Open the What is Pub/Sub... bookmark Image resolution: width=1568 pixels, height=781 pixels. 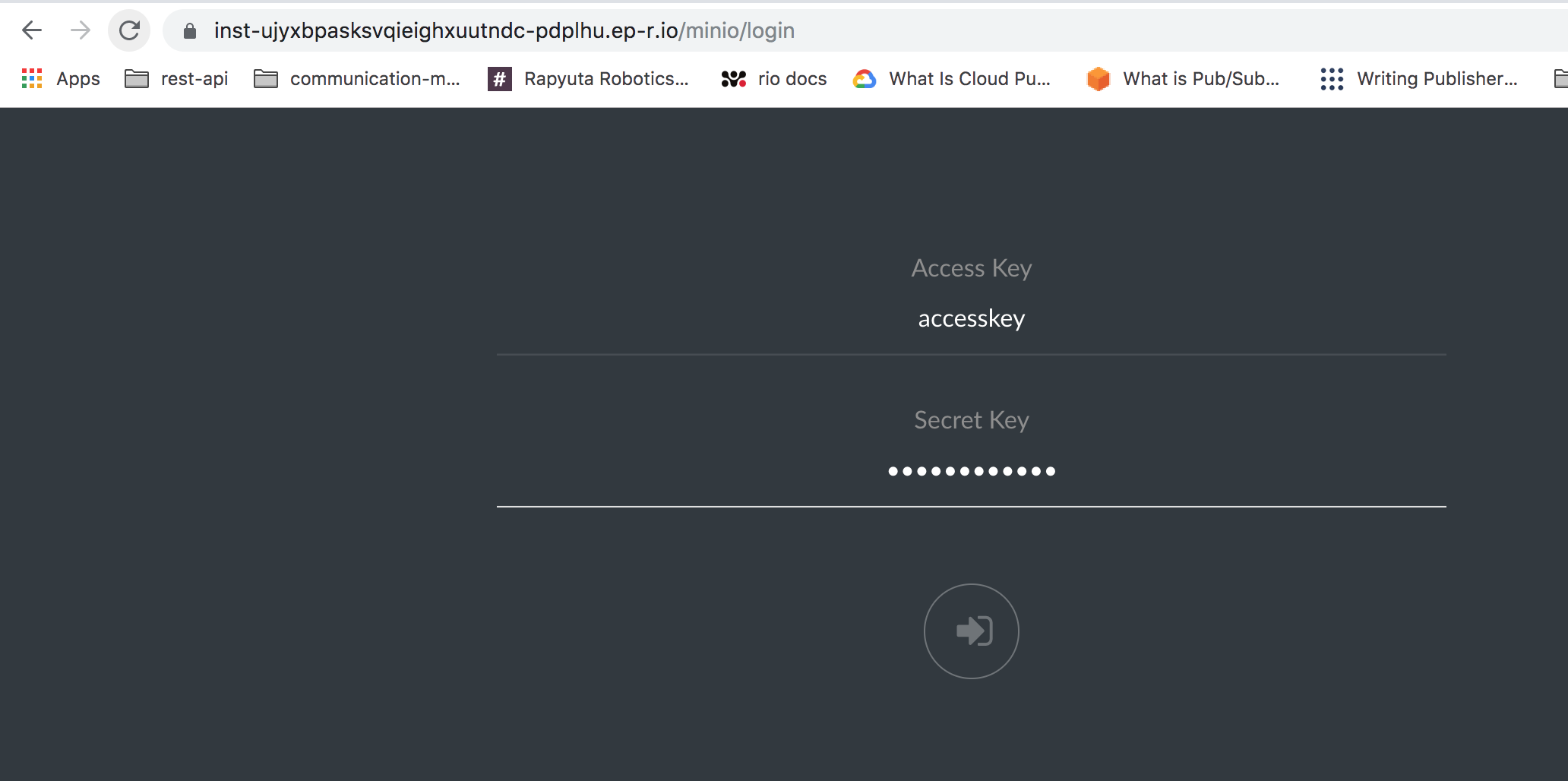click(x=1201, y=78)
